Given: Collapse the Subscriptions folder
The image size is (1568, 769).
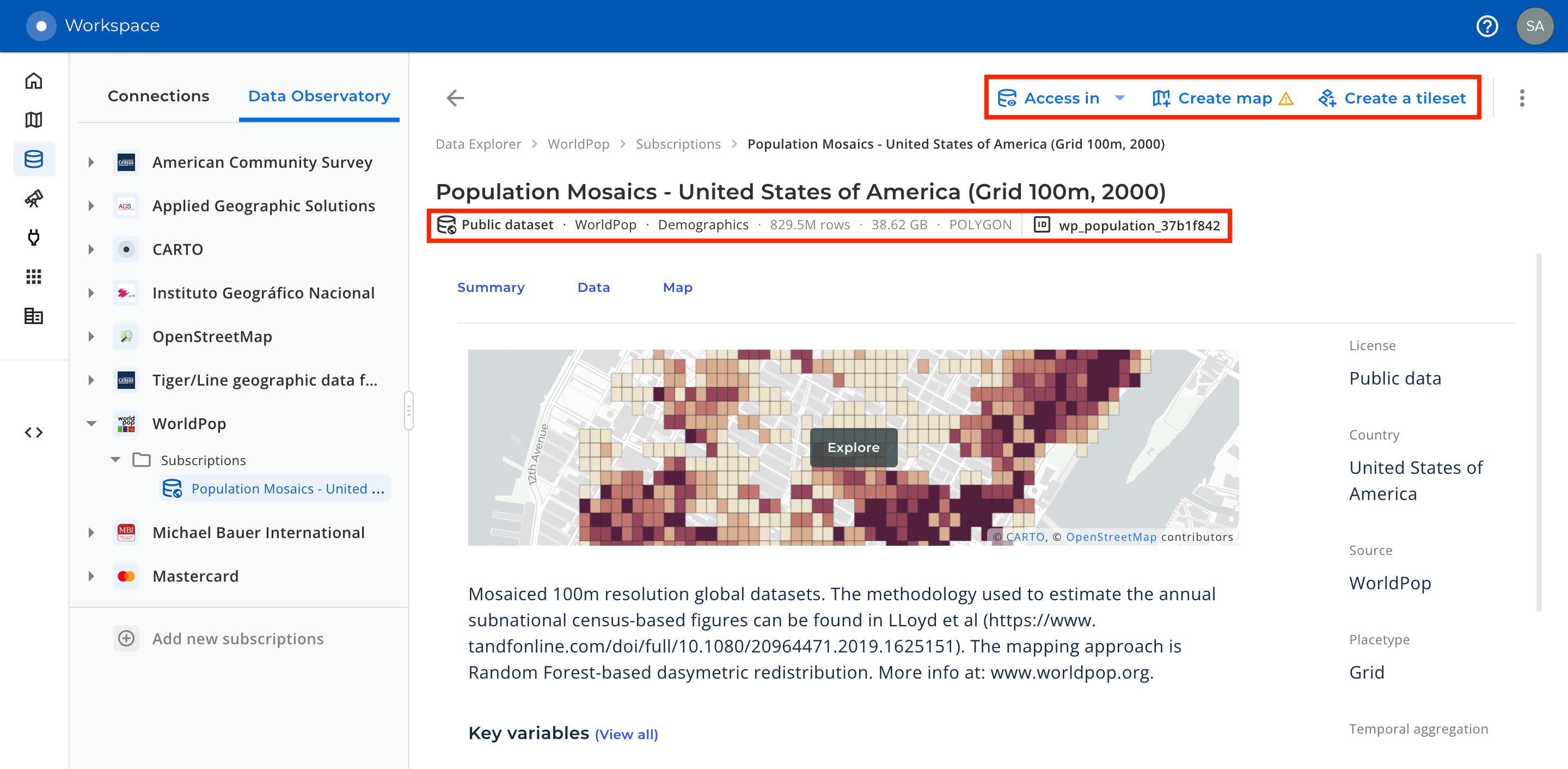Looking at the screenshot, I should [x=115, y=460].
